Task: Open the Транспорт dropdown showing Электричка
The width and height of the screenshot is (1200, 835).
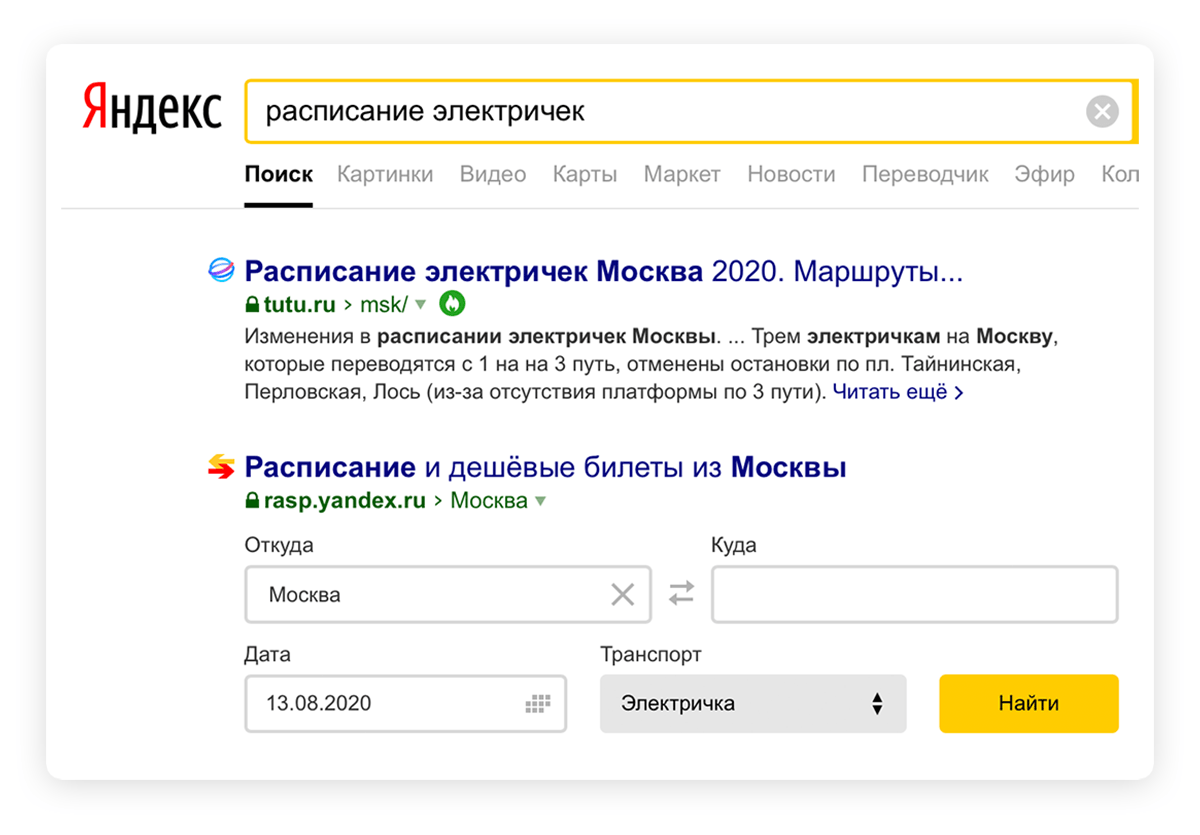Action: point(753,703)
